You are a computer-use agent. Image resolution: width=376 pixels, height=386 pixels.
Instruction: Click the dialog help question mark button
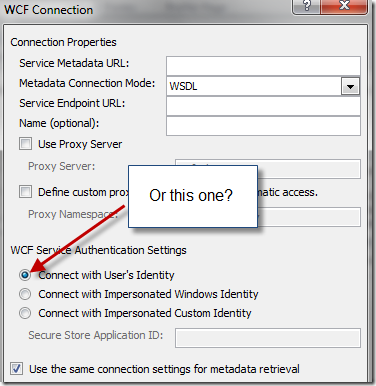pyautogui.click(x=306, y=6)
